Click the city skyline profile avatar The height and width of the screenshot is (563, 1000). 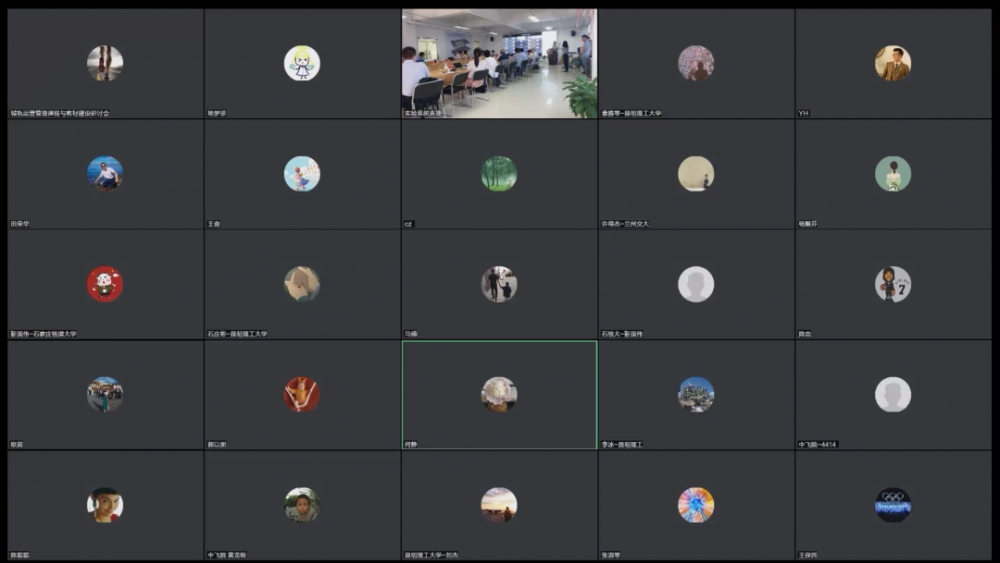click(x=696, y=394)
